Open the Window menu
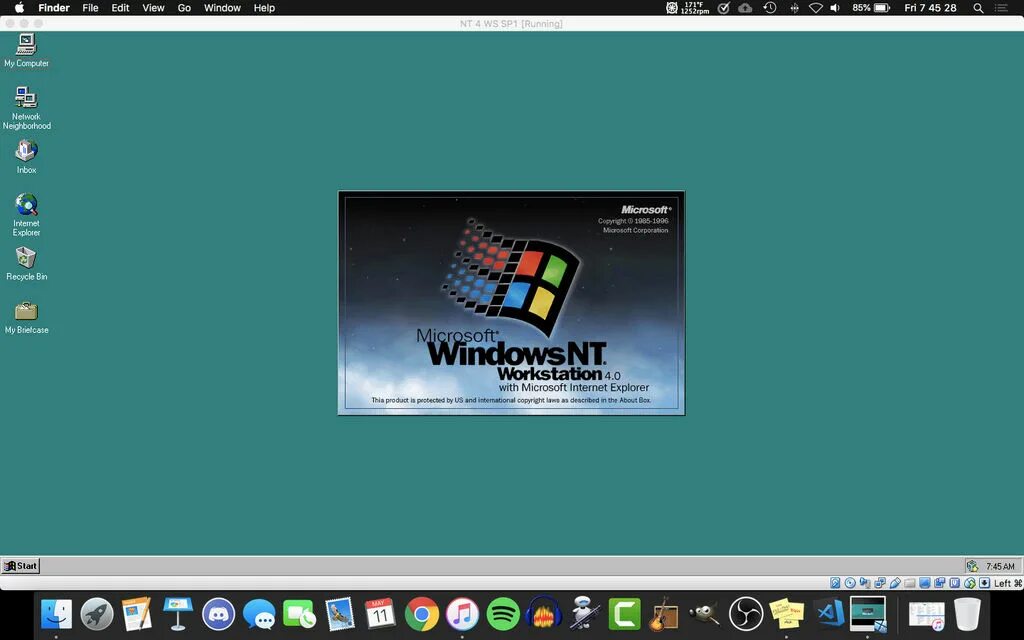 (222, 8)
